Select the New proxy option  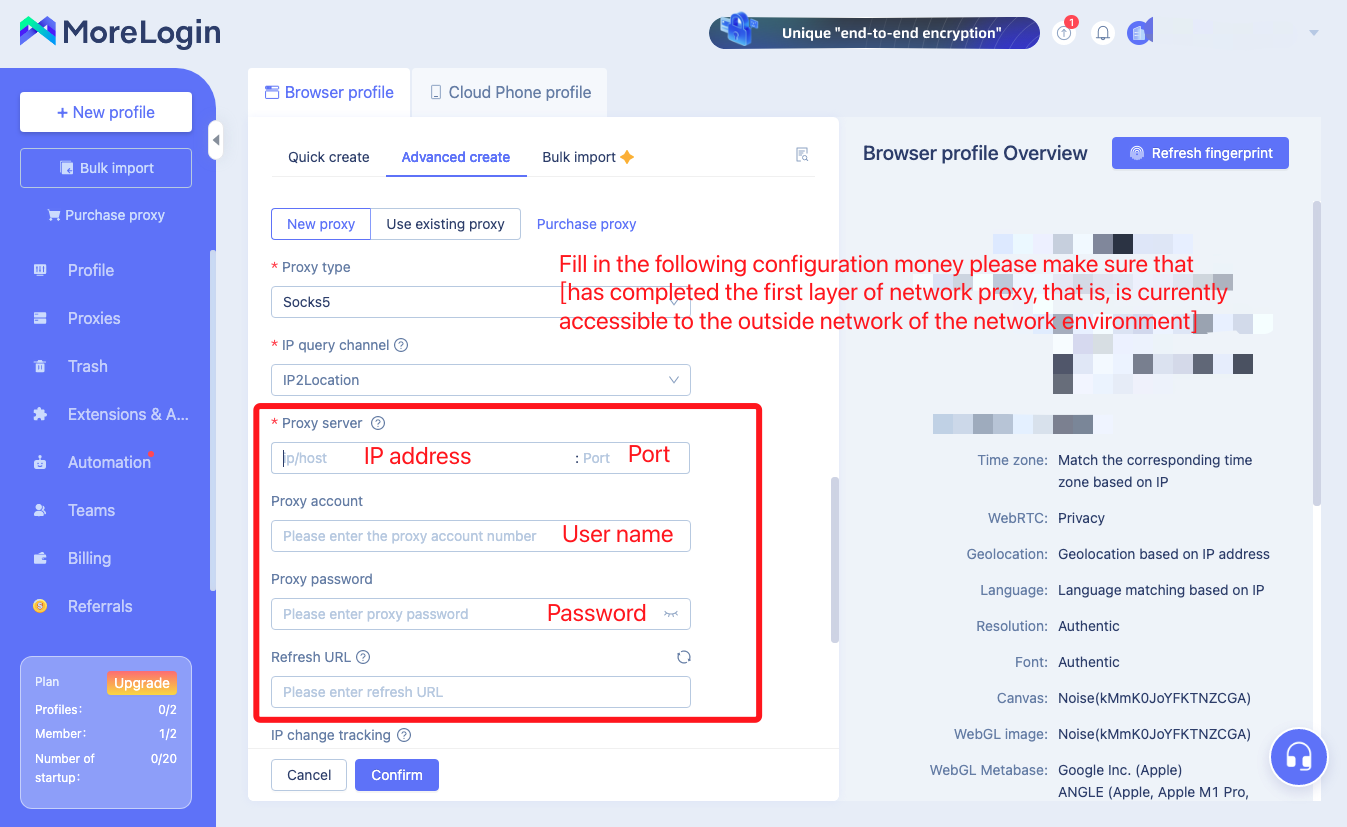coord(321,224)
